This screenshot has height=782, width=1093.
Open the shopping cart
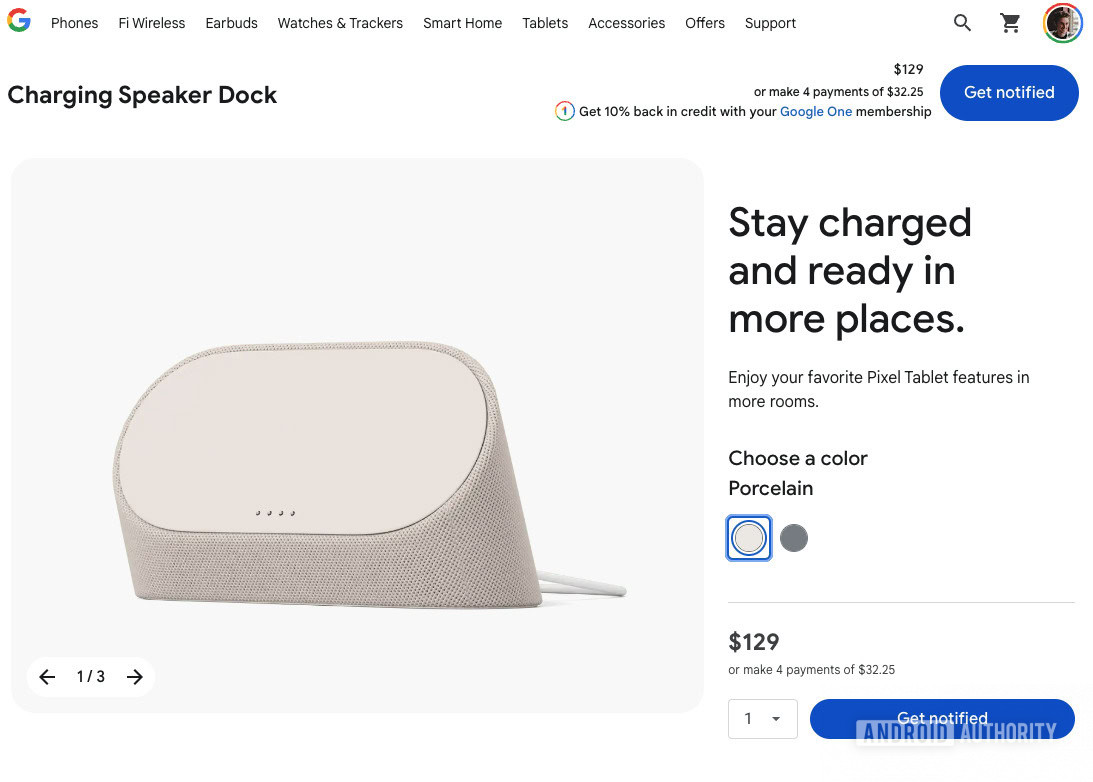tap(1011, 23)
